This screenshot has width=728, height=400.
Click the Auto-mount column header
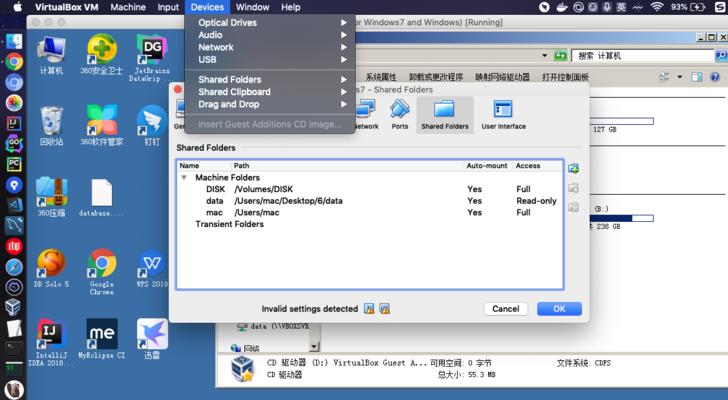coord(487,166)
